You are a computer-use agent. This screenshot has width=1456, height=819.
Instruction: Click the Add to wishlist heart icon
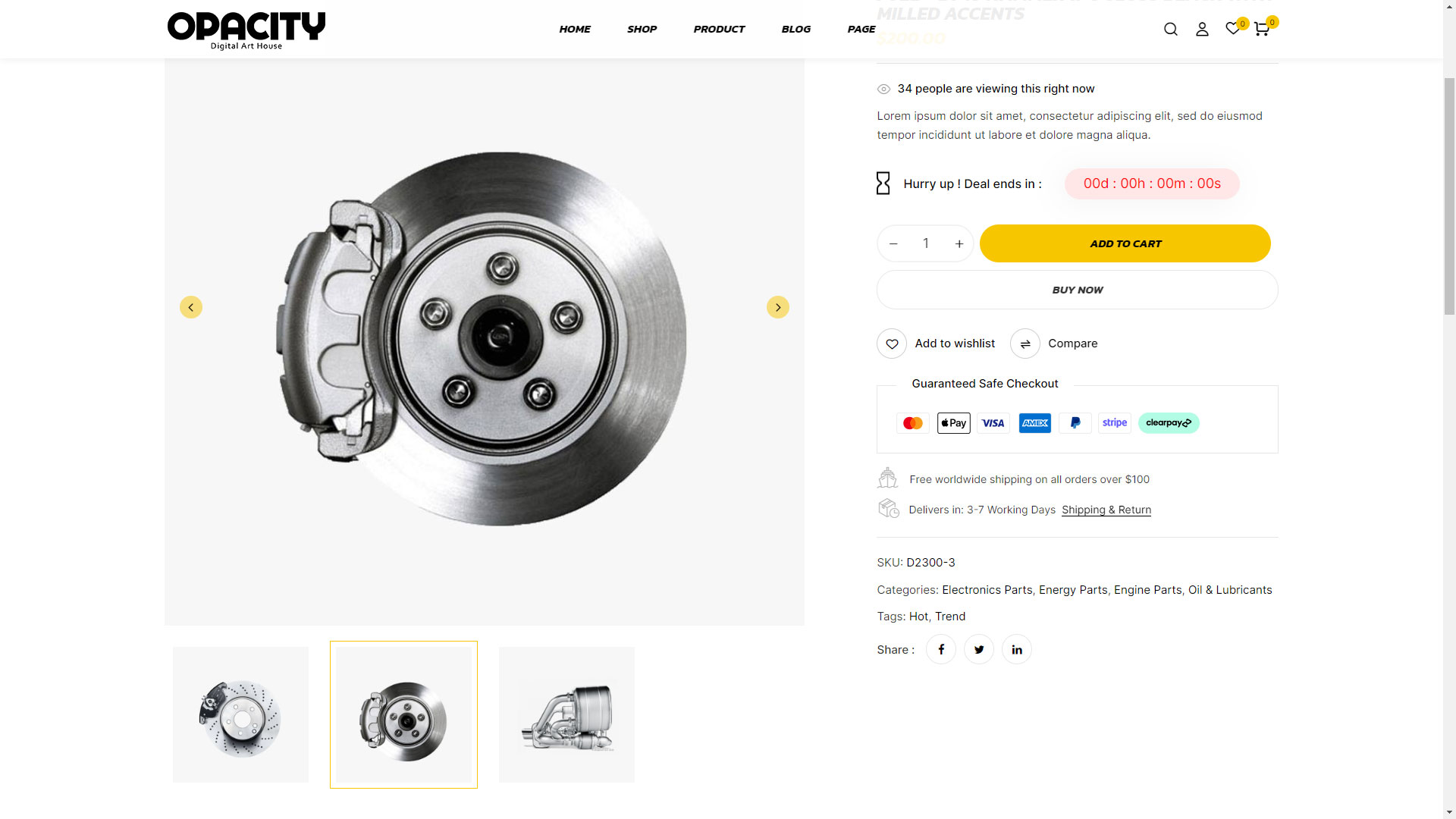pos(892,344)
